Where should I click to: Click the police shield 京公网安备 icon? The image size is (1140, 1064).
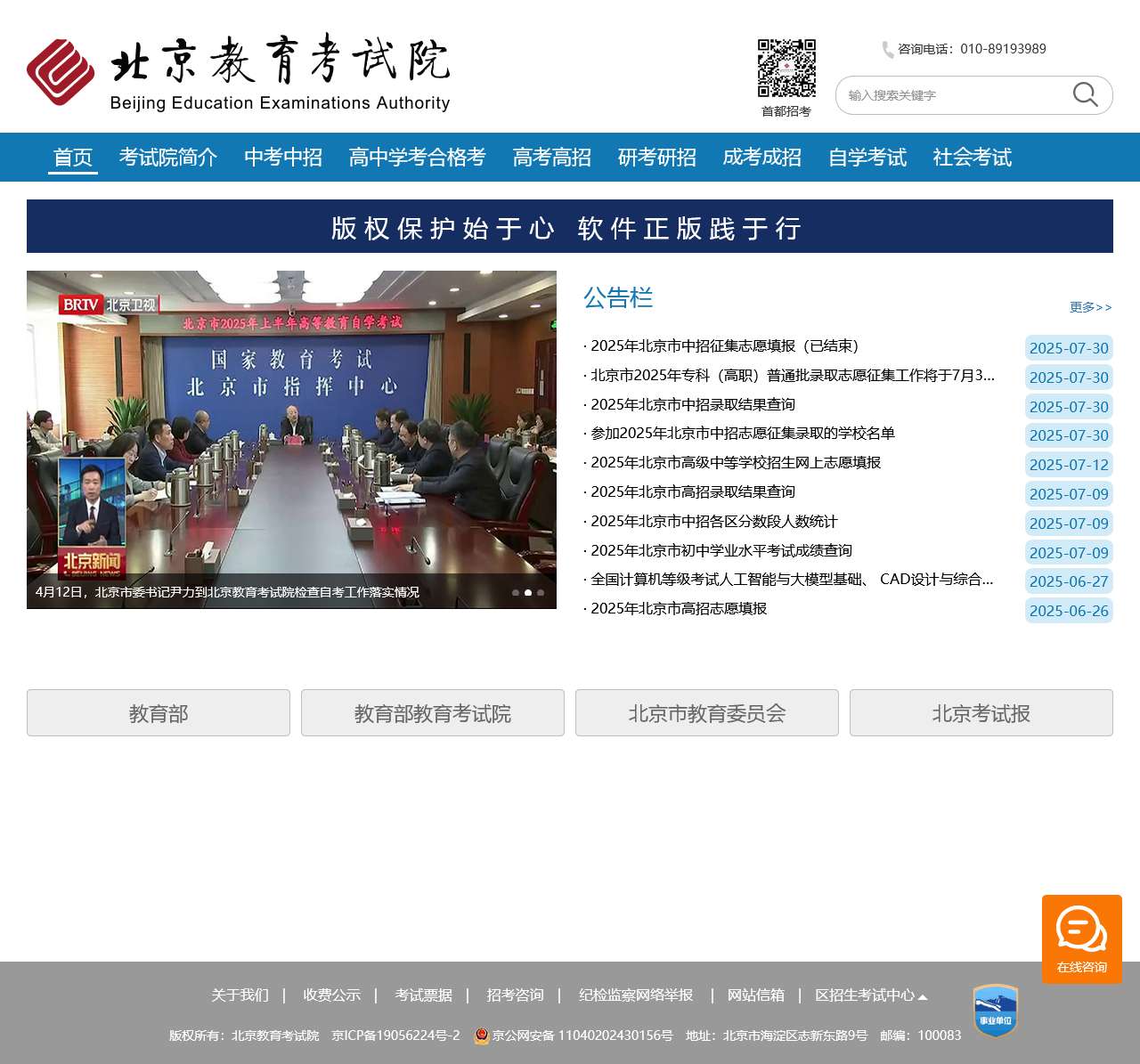[482, 1036]
